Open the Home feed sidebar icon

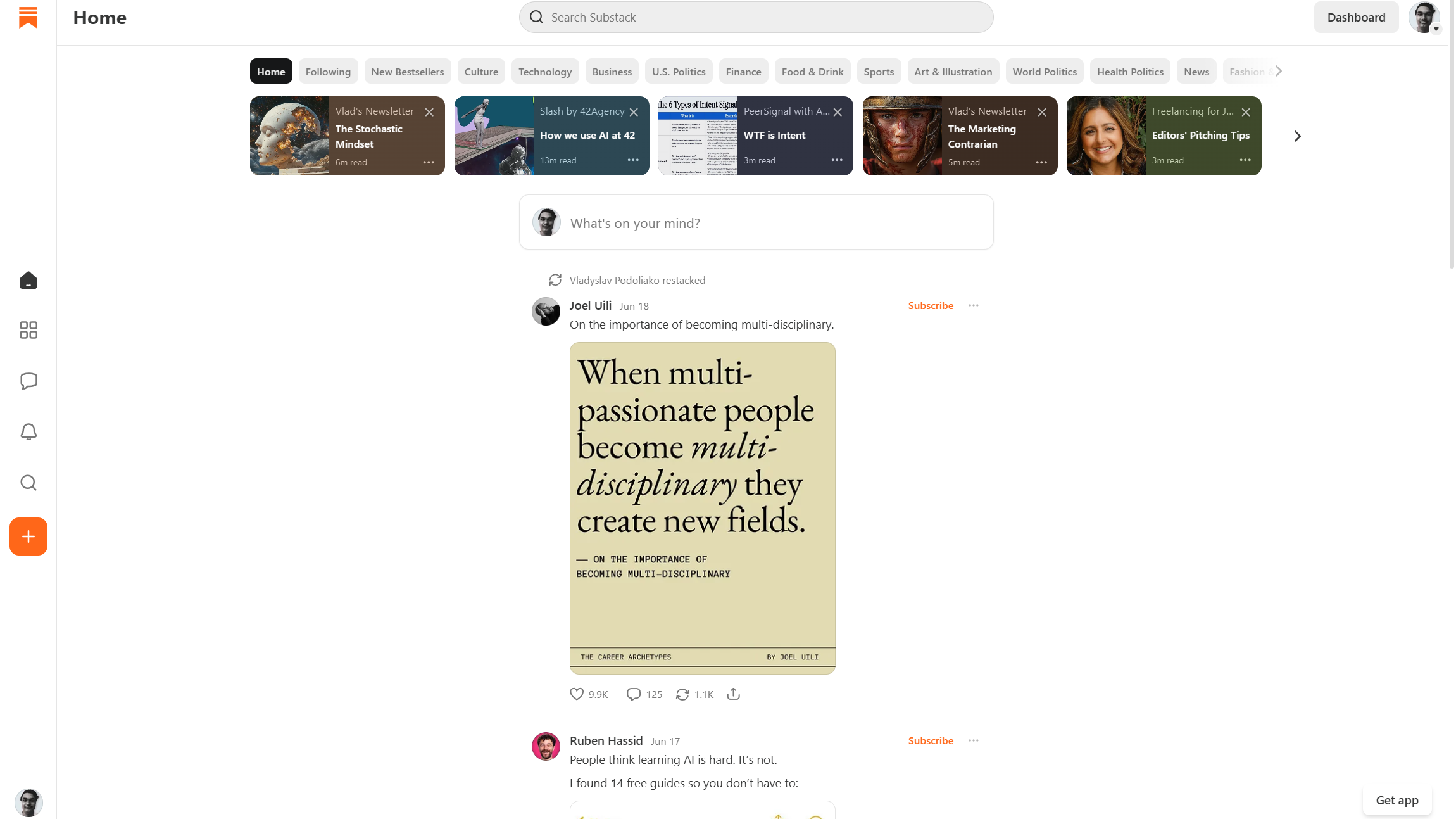(28, 280)
